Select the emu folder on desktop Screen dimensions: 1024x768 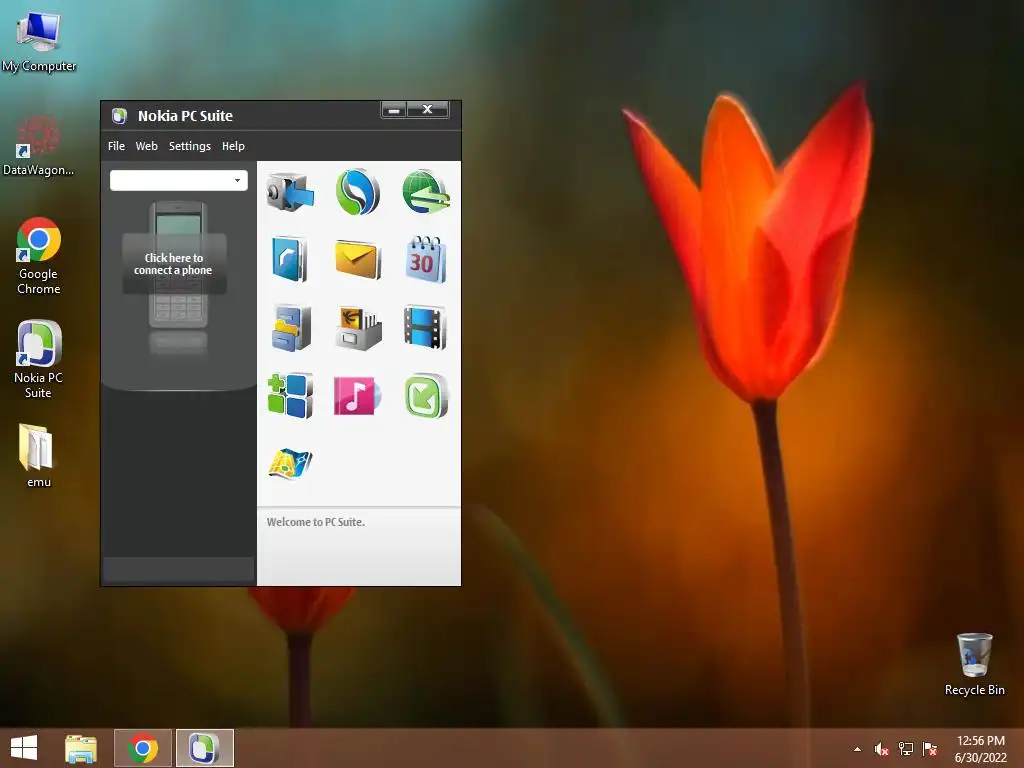[x=38, y=456]
